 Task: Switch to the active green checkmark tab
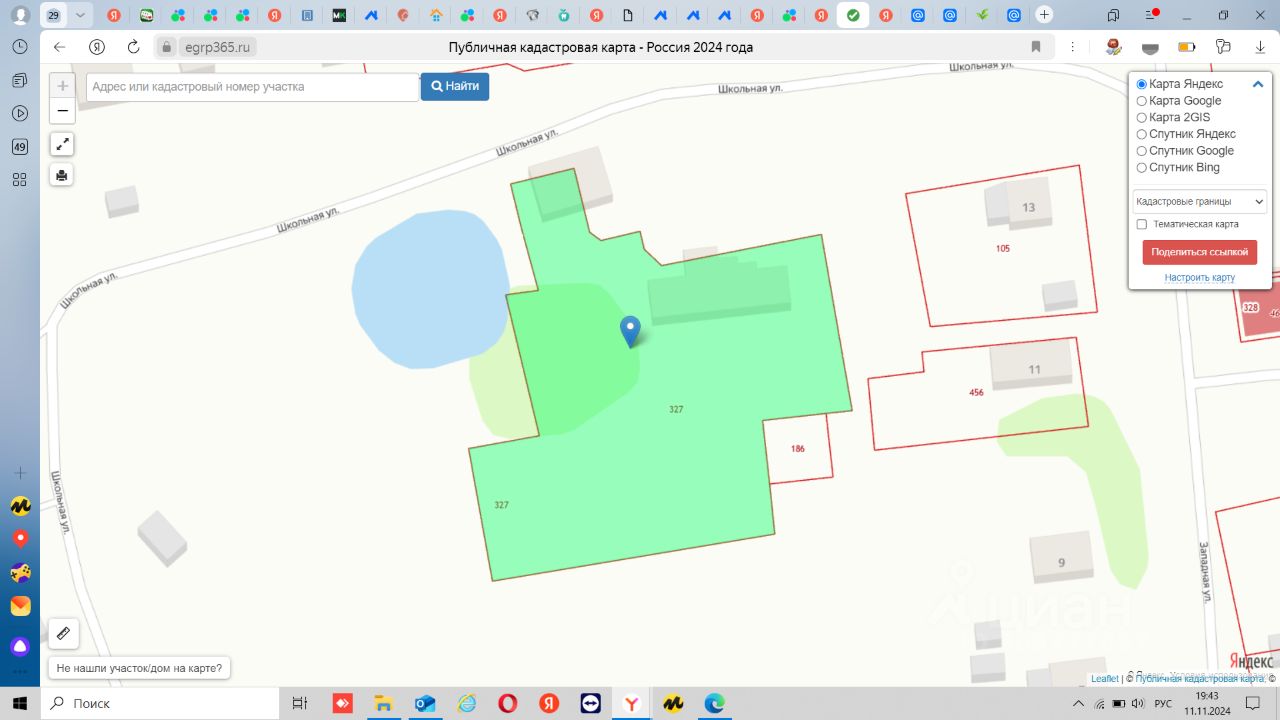852,15
